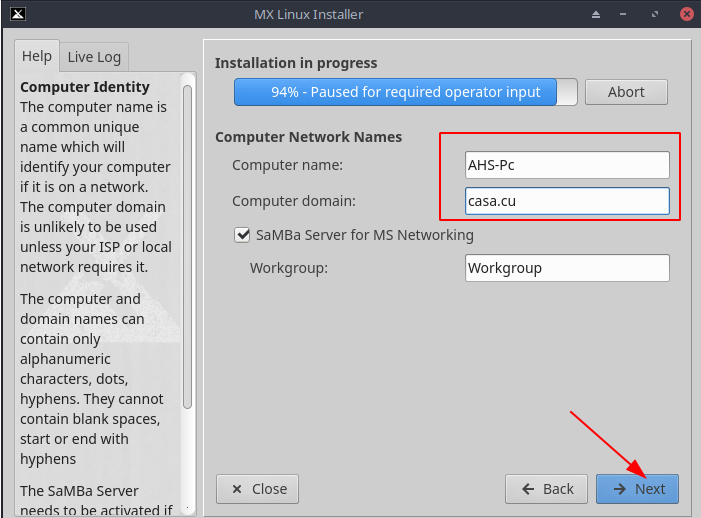
Task: Click the 'Computer Identity' help heading
Action: [x=85, y=87]
